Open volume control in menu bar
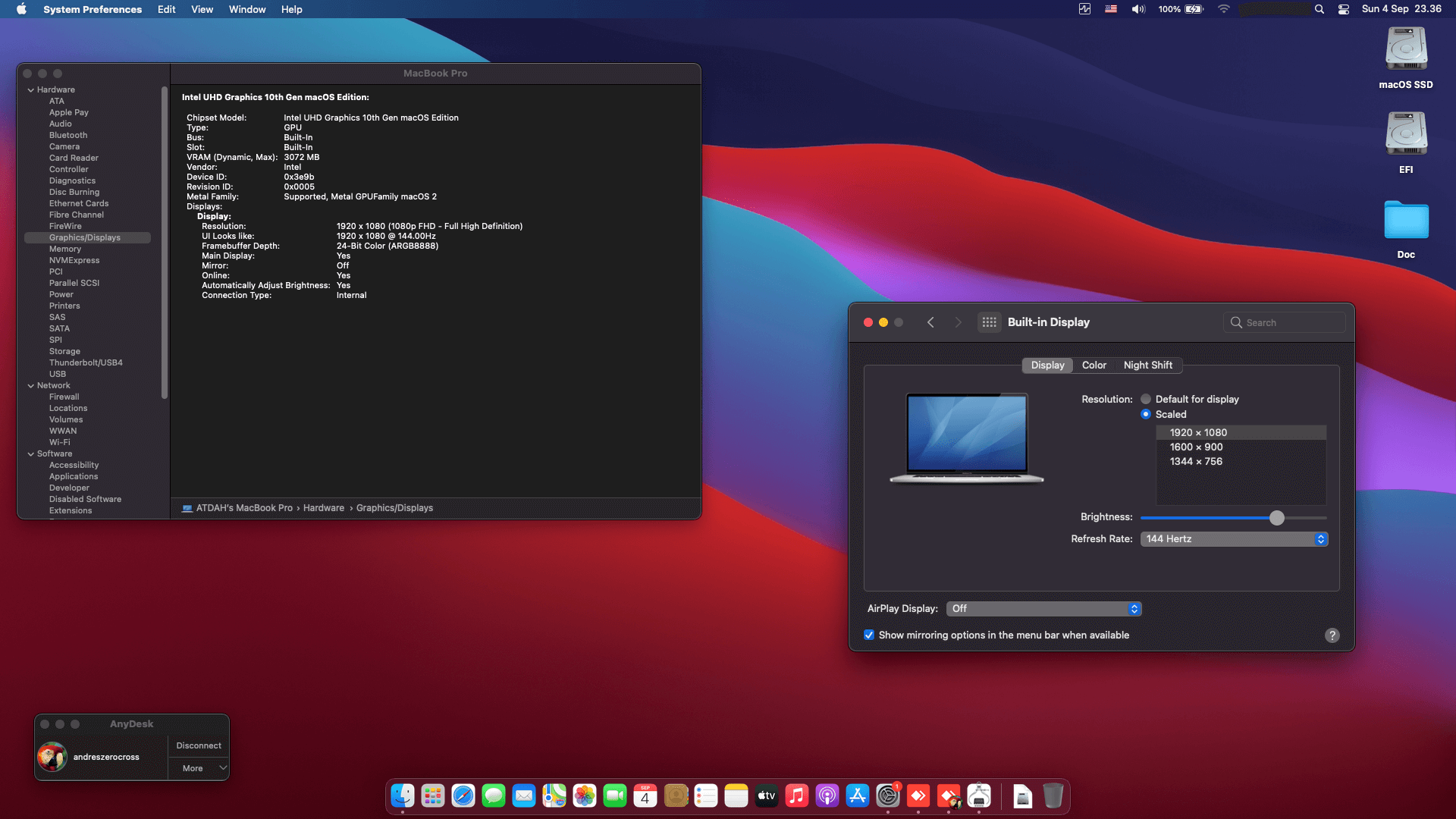The height and width of the screenshot is (819, 1456). 1138,9
